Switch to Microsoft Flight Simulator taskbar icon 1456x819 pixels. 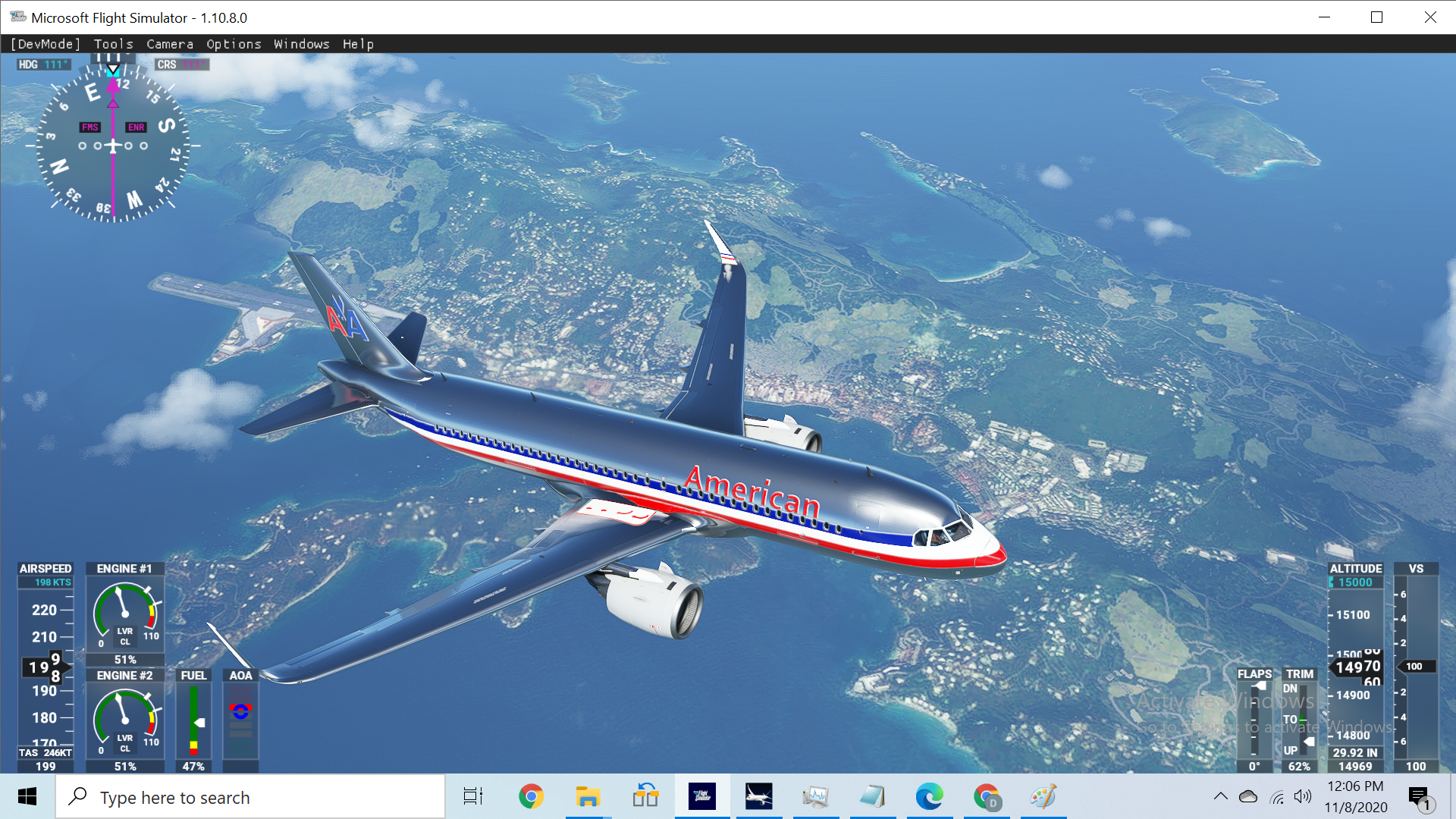(x=702, y=797)
